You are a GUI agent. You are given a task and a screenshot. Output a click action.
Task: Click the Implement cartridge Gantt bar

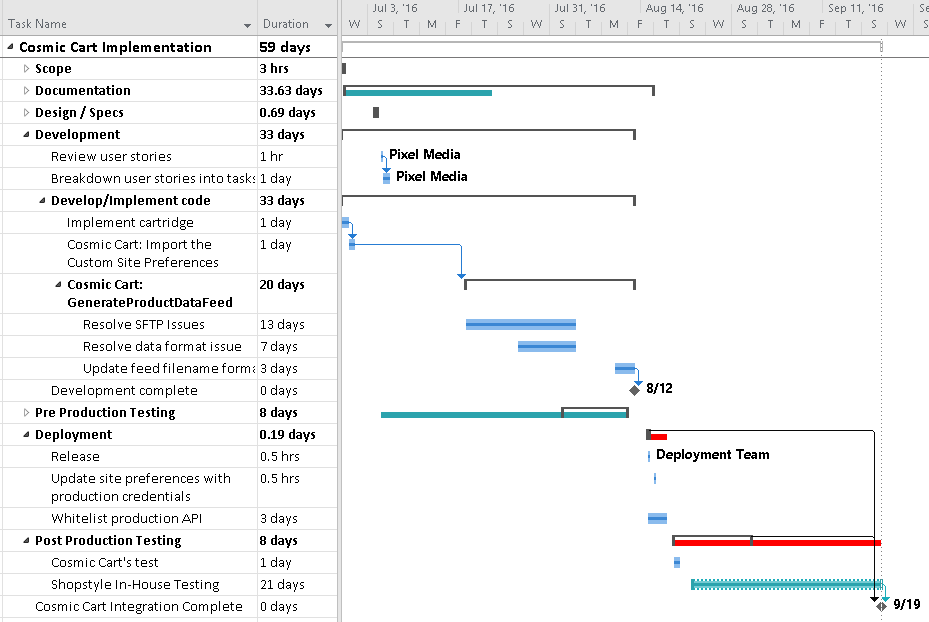(x=345, y=223)
